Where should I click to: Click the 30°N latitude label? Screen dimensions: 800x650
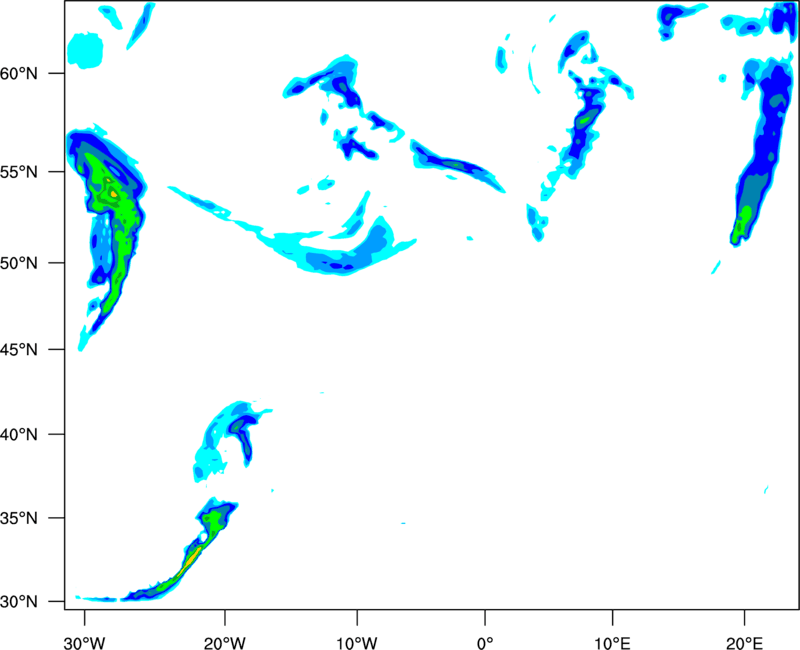point(19,602)
